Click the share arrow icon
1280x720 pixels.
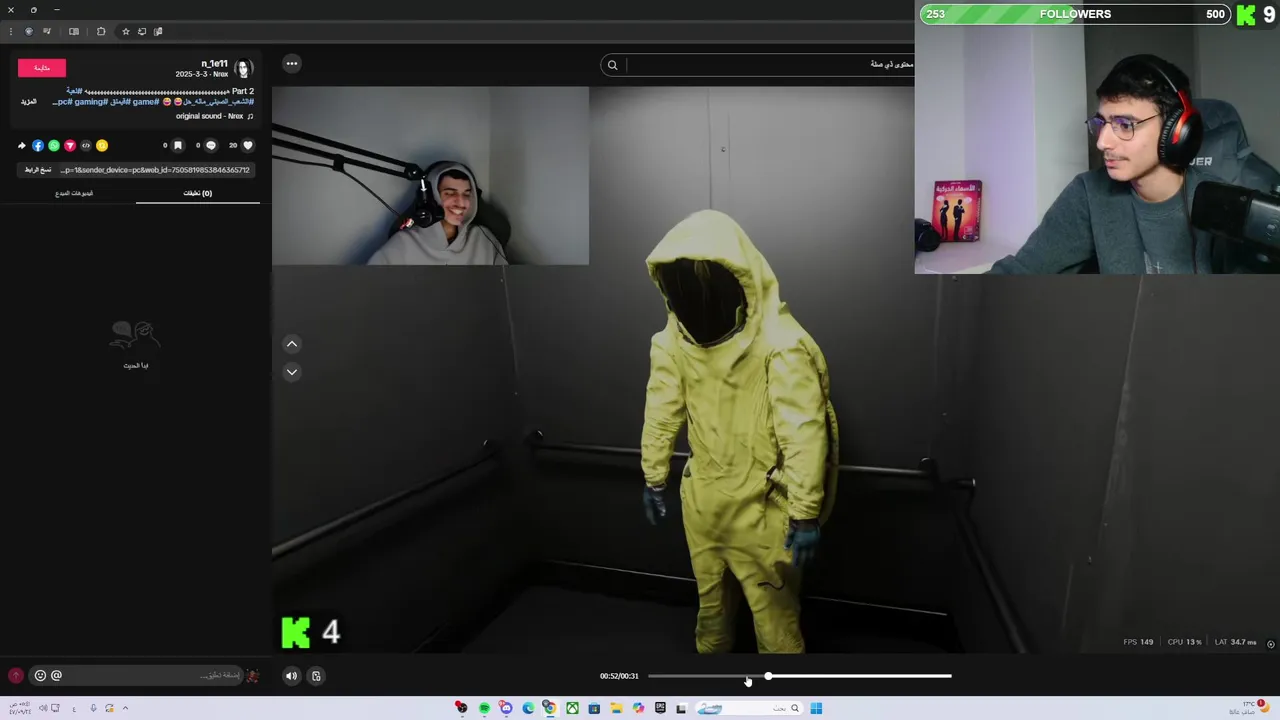click(22, 145)
